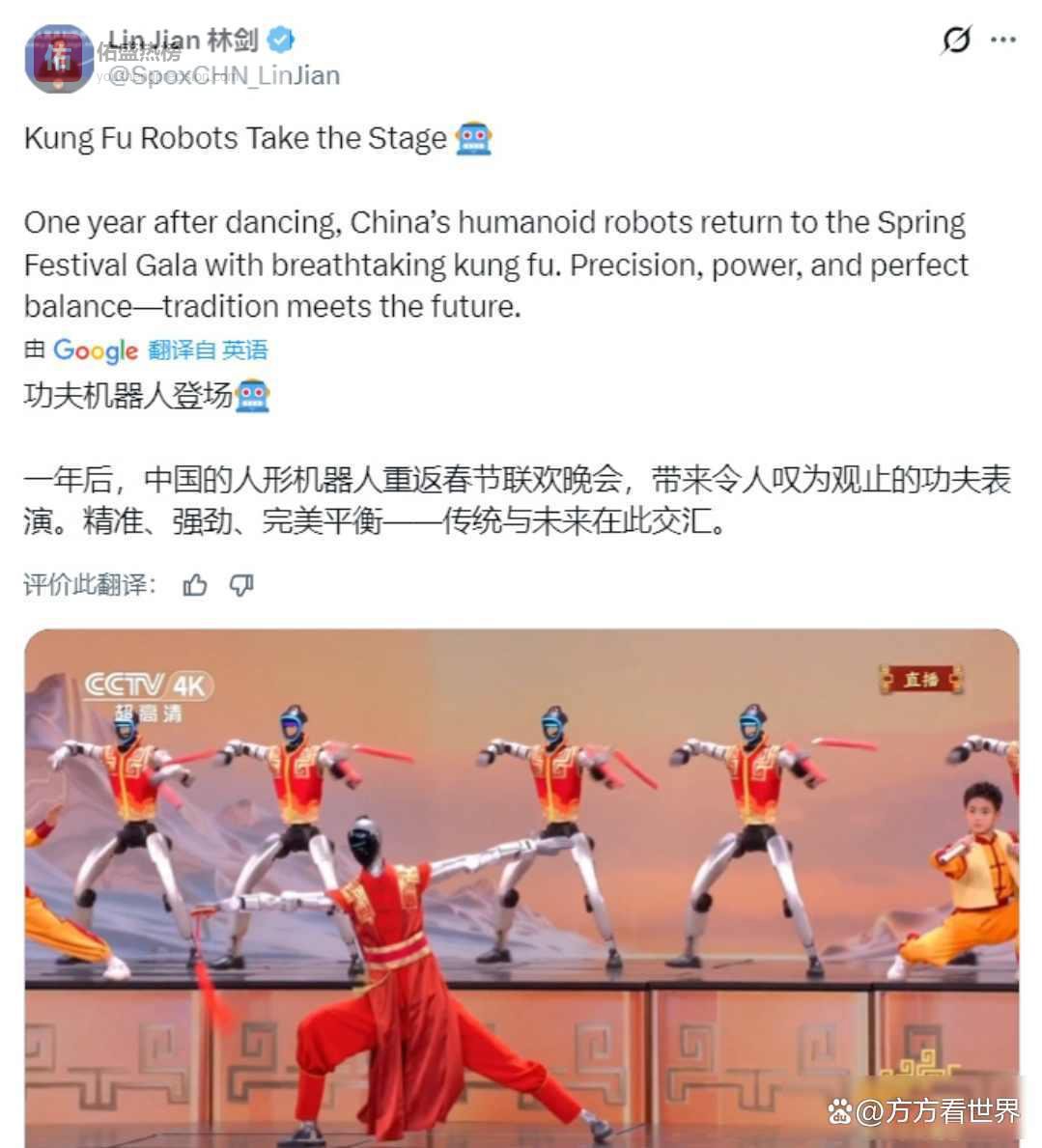This screenshot has height=1148, width=1042.
Task: Click the Grok slash-circle icon
Action: 956,40
